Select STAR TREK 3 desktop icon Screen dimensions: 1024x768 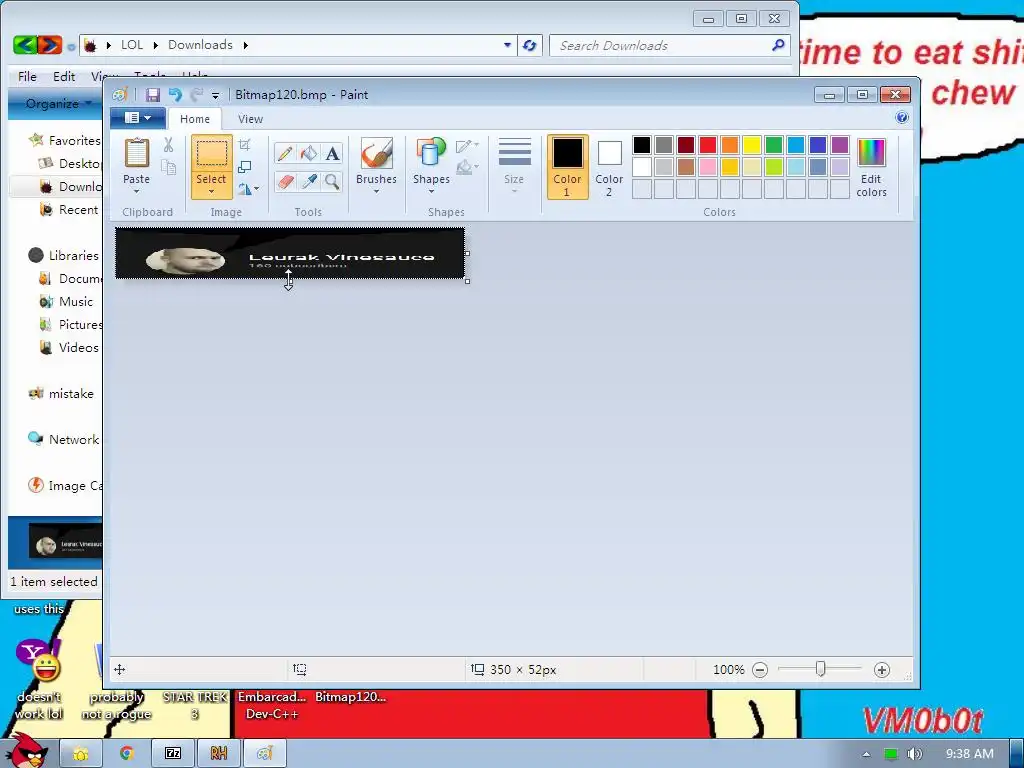click(x=195, y=705)
